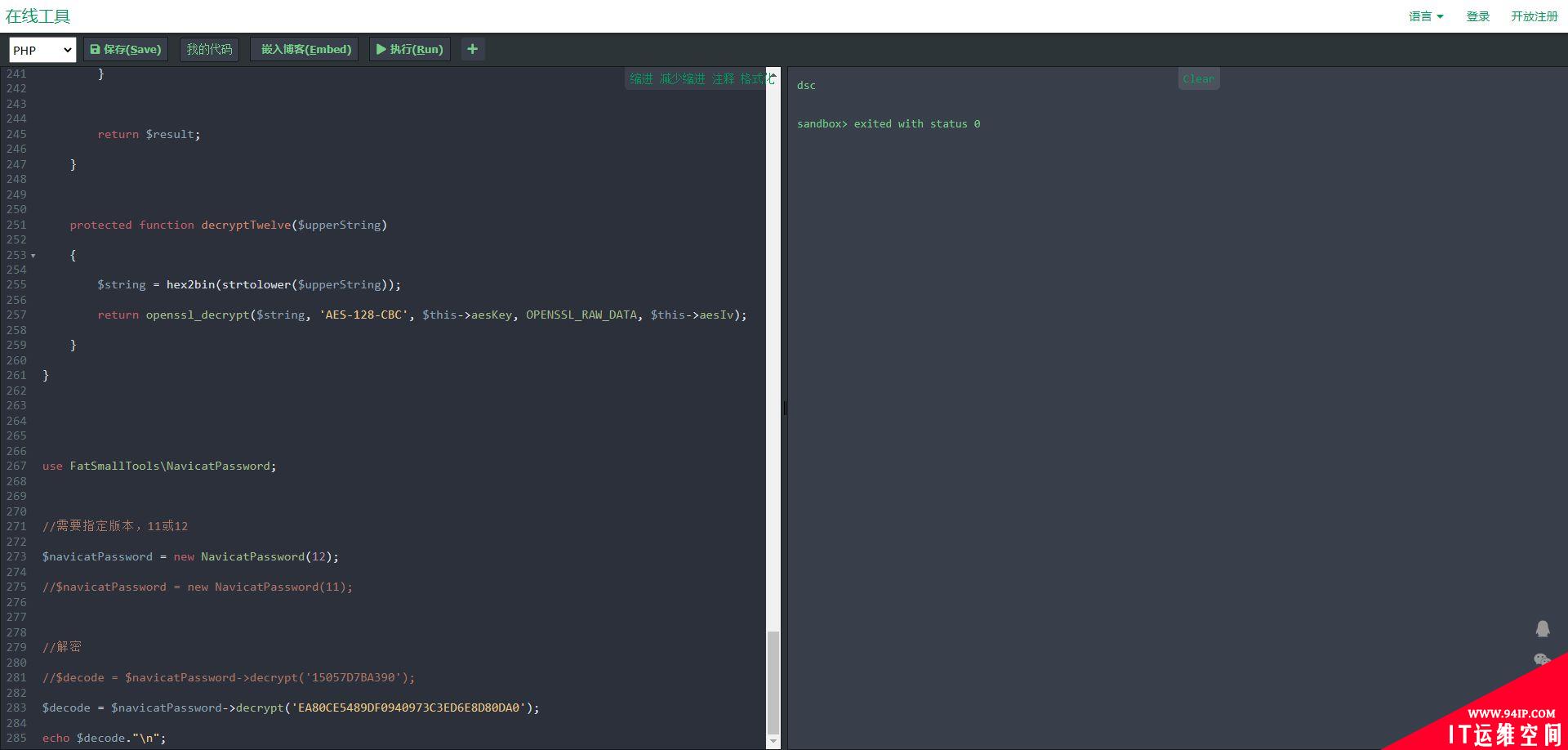Click 注释 comment option

(x=723, y=78)
